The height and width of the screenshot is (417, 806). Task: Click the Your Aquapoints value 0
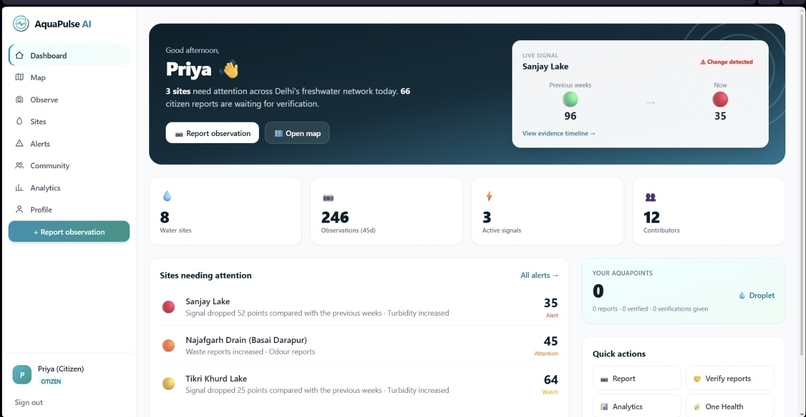[598, 292]
